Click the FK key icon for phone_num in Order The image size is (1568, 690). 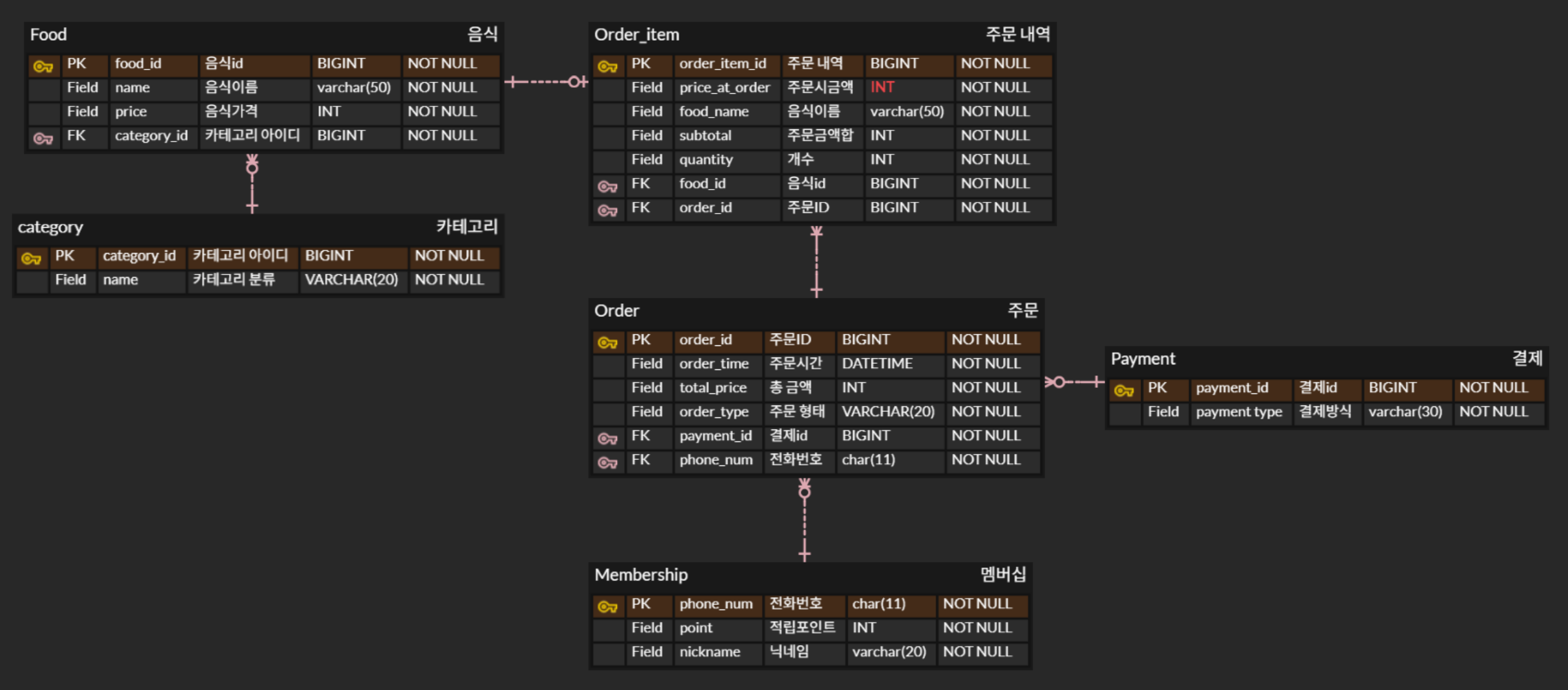click(x=607, y=462)
